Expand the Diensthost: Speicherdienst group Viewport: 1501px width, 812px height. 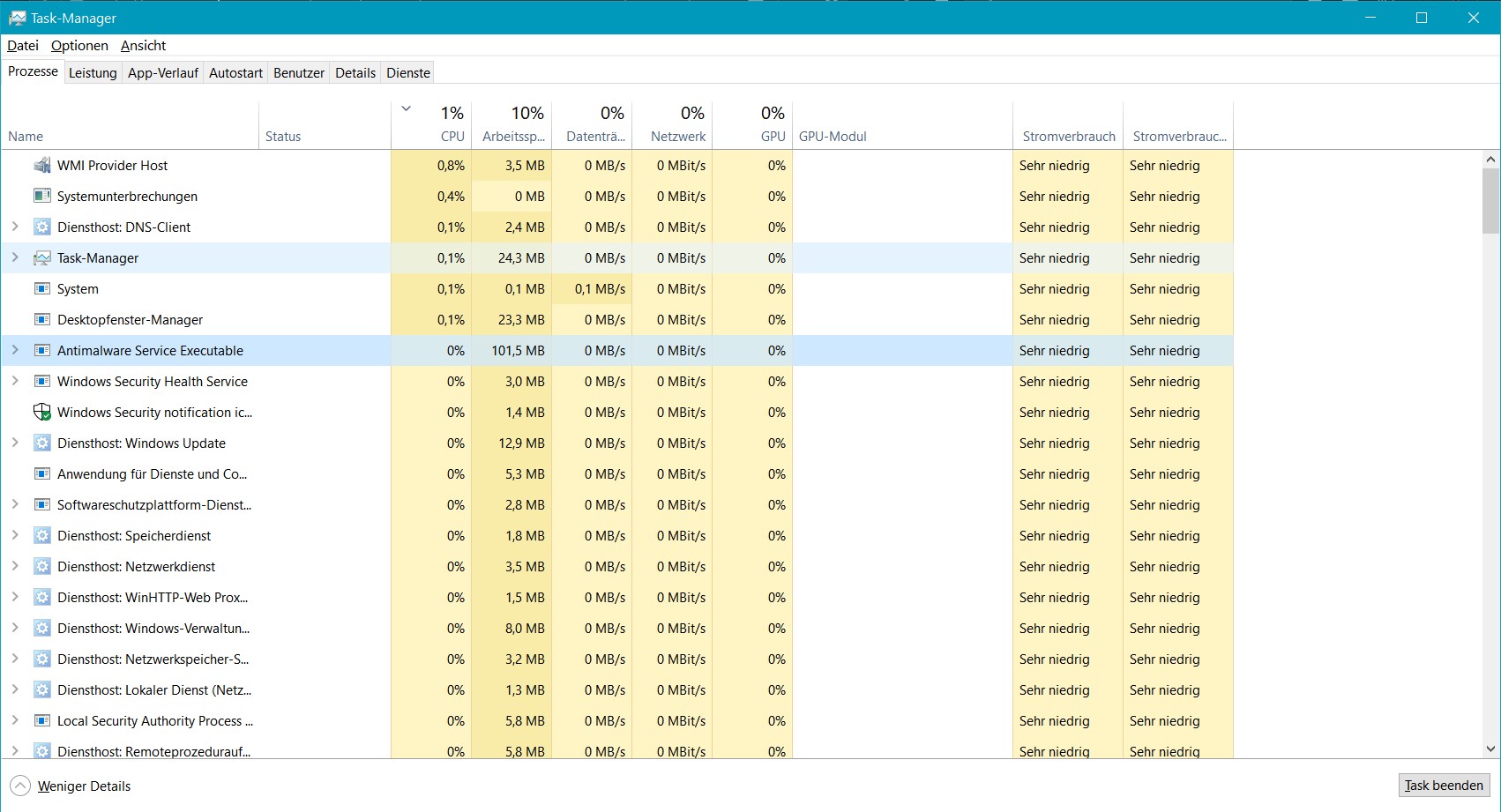click(15, 535)
